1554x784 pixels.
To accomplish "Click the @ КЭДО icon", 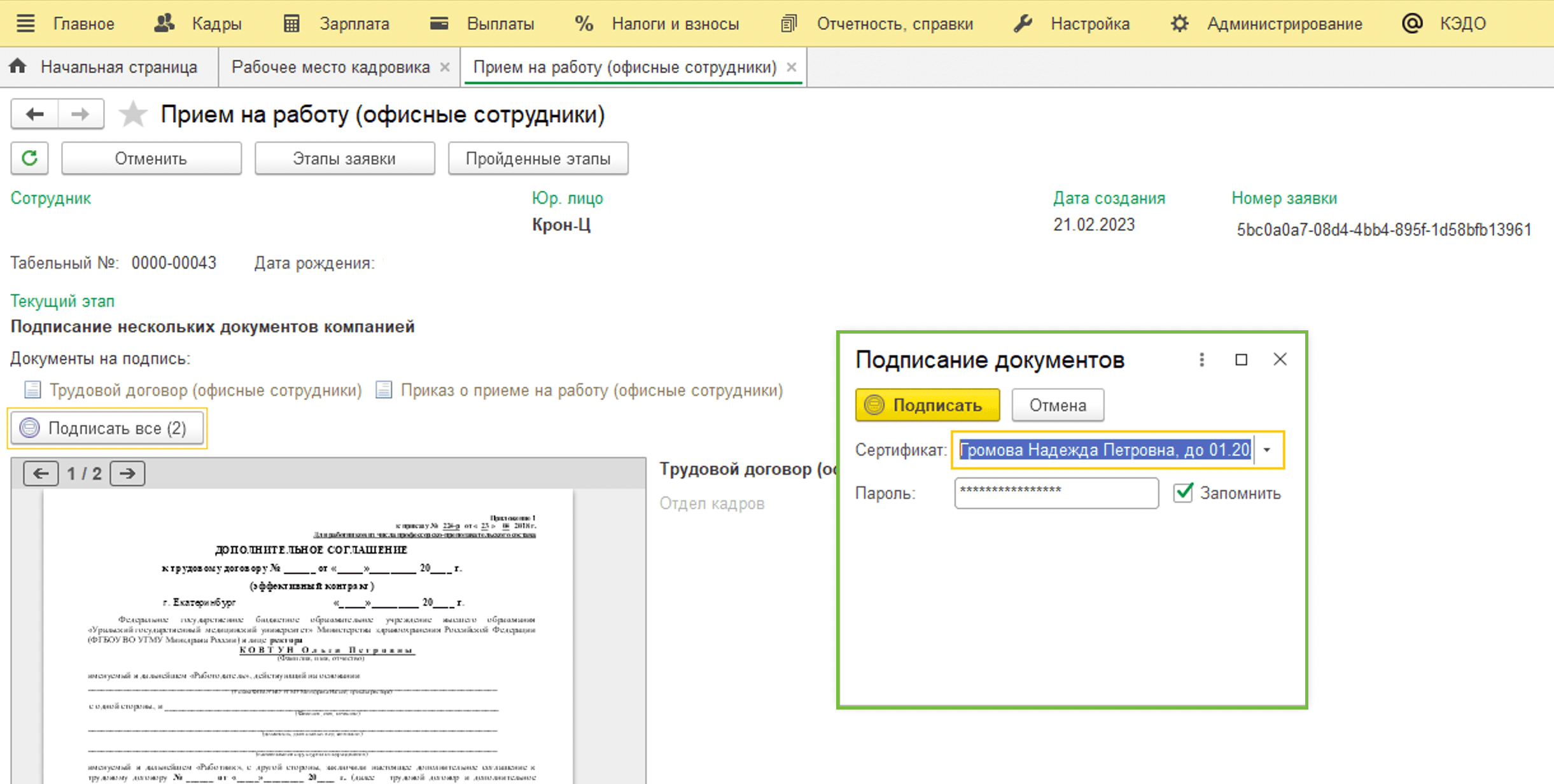I will coord(1412,24).
